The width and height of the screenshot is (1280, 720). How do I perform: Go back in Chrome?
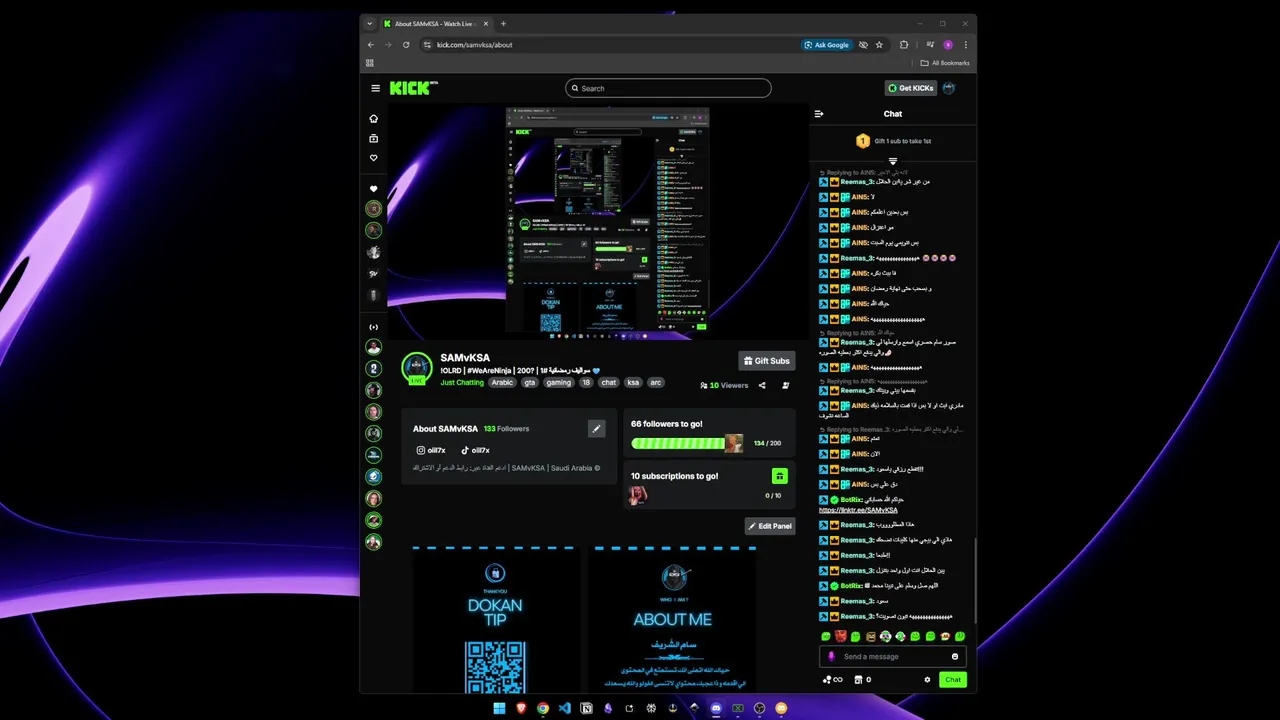370,45
